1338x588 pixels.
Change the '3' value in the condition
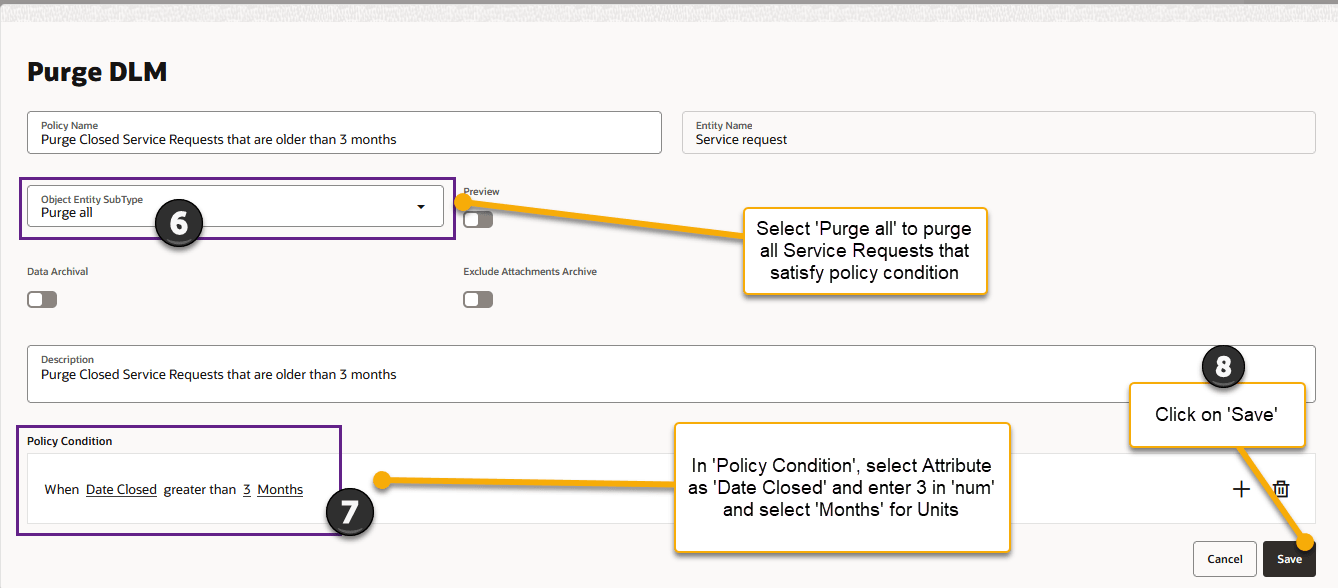pyautogui.click(x=246, y=489)
